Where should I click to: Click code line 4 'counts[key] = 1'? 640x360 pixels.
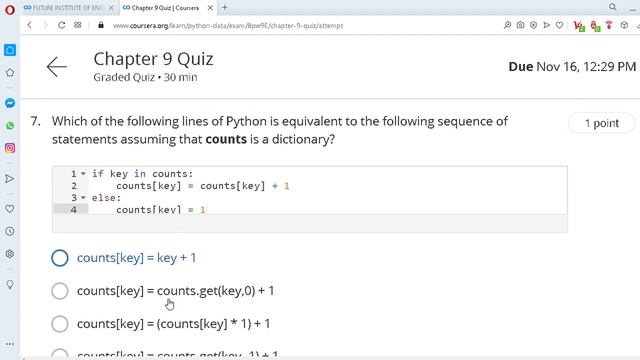tap(160, 210)
